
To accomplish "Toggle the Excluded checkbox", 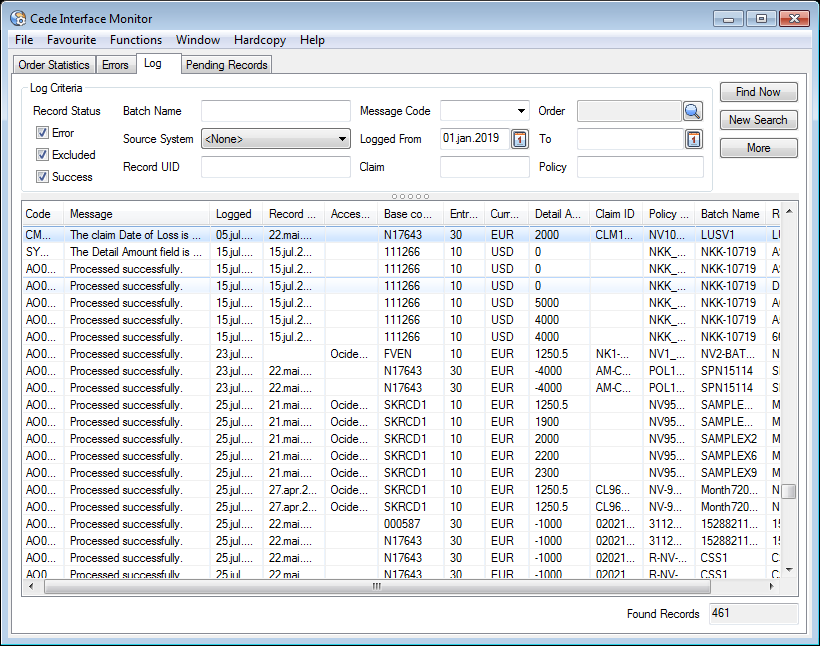I will coord(42,155).
